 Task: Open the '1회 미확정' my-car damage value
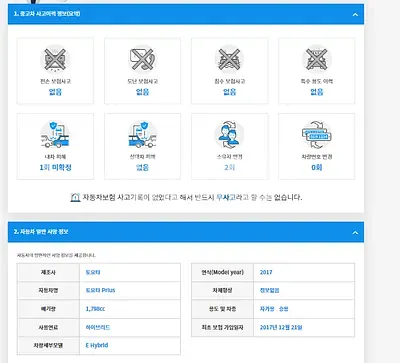click(x=55, y=167)
